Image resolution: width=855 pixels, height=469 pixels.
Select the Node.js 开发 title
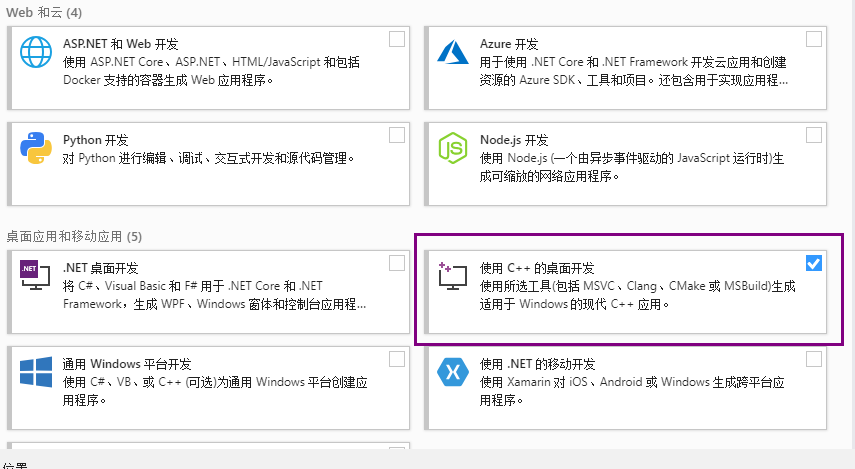(514, 140)
